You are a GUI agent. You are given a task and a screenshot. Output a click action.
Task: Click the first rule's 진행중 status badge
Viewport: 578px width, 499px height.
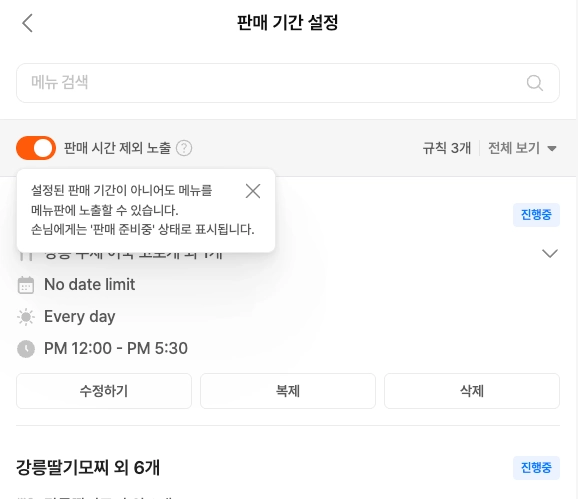point(536,214)
